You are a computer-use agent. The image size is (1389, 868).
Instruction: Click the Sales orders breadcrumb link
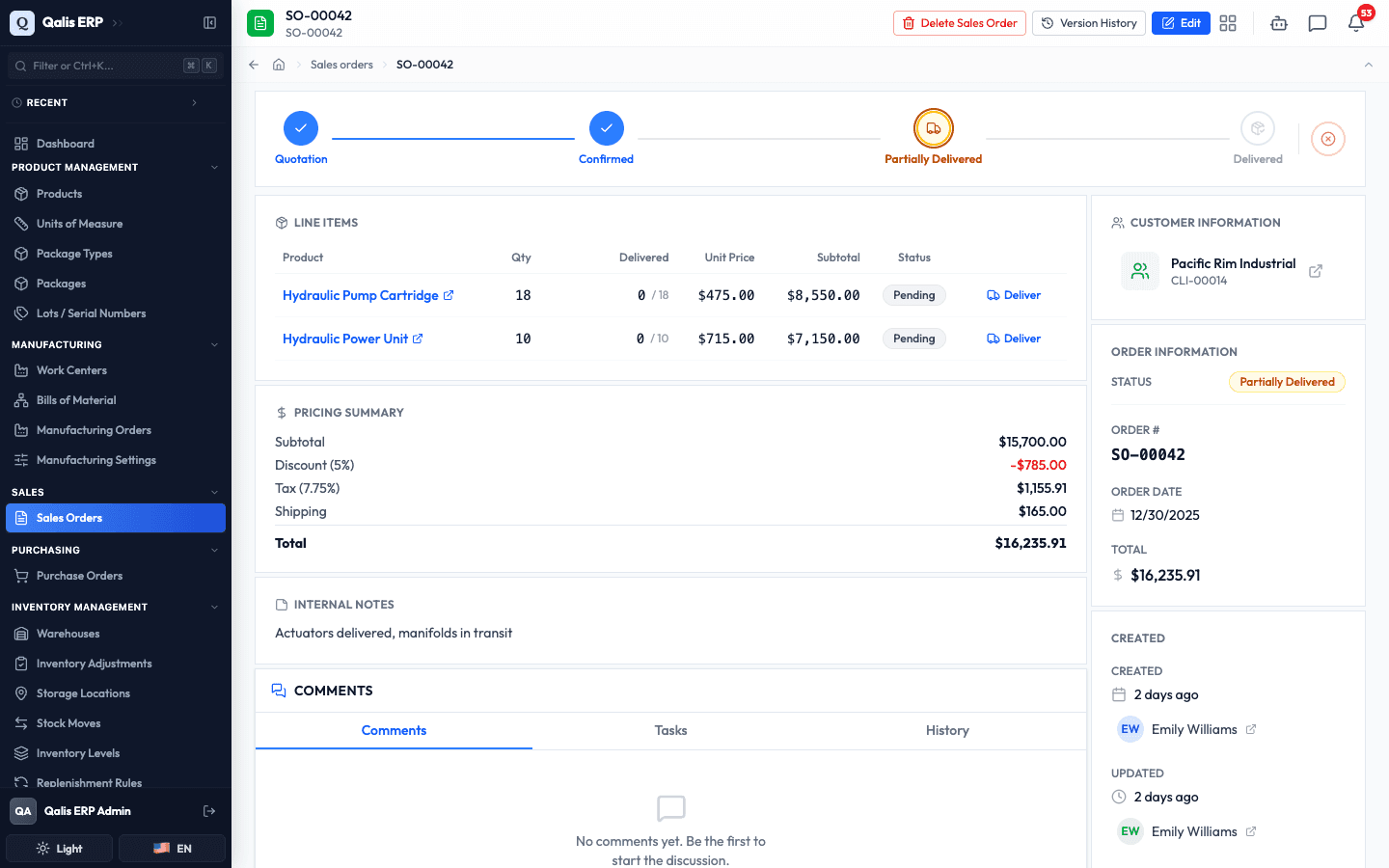[341, 65]
